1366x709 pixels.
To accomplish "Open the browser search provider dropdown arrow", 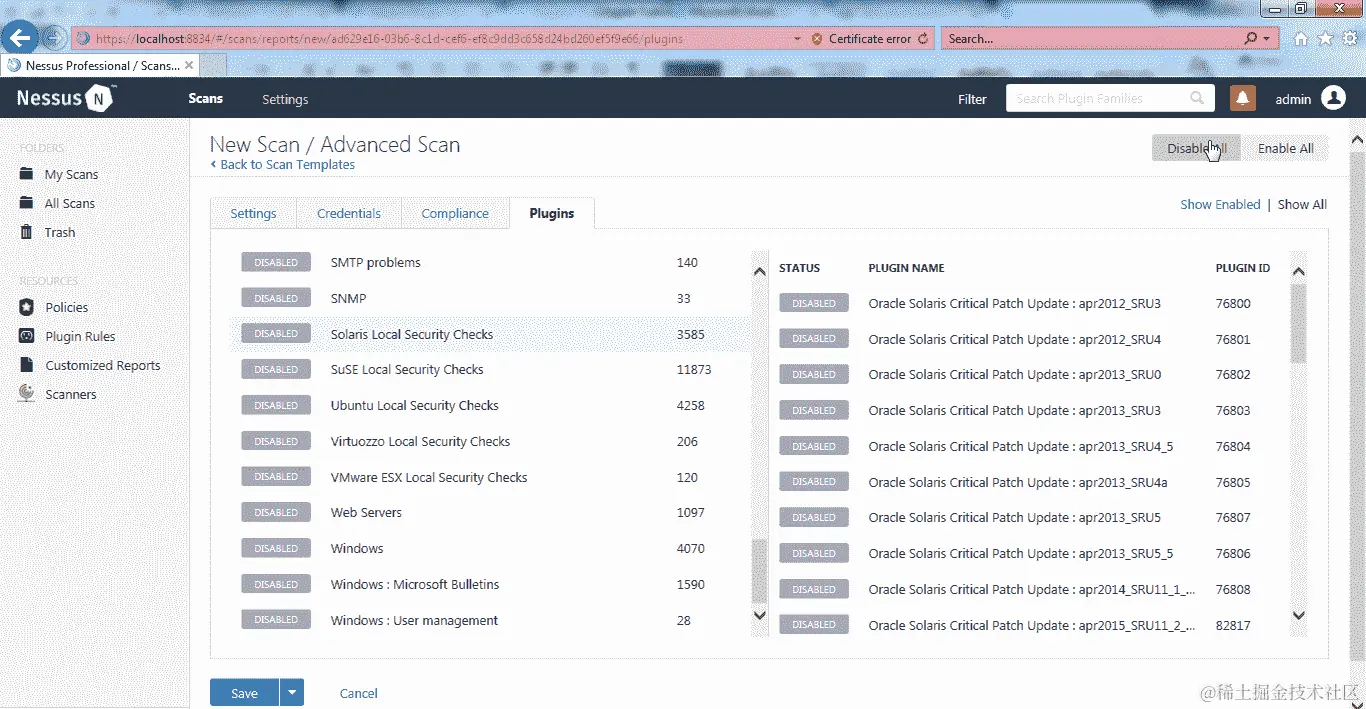I will [1267, 39].
